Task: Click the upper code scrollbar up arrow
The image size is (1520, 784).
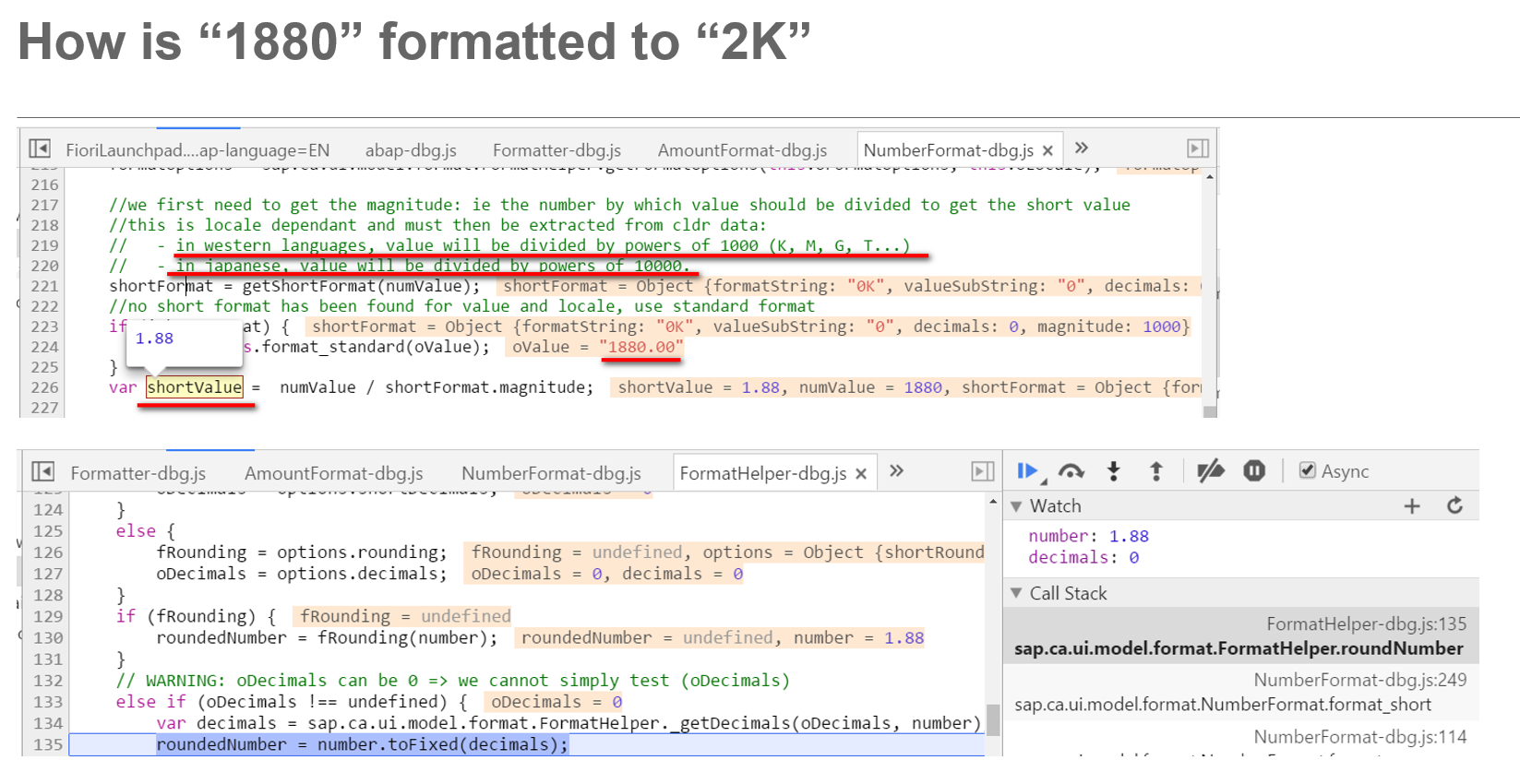Action: (x=1210, y=175)
